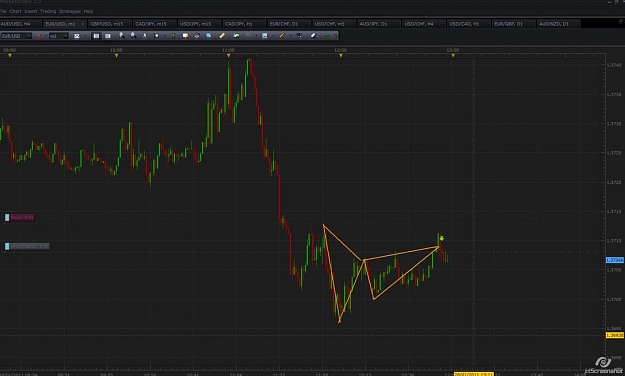This screenshot has width=625, height=376.
Task: Switch to the EUR/CHF, D1 chart tab
Action: 289,24
